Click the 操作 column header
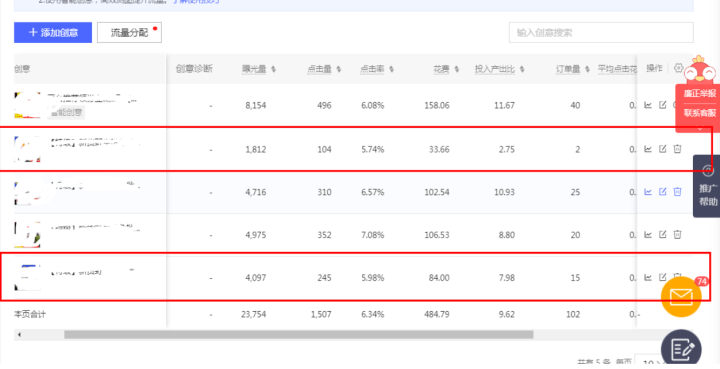This screenshot has height=369, width=720. [x=654, y=68]
